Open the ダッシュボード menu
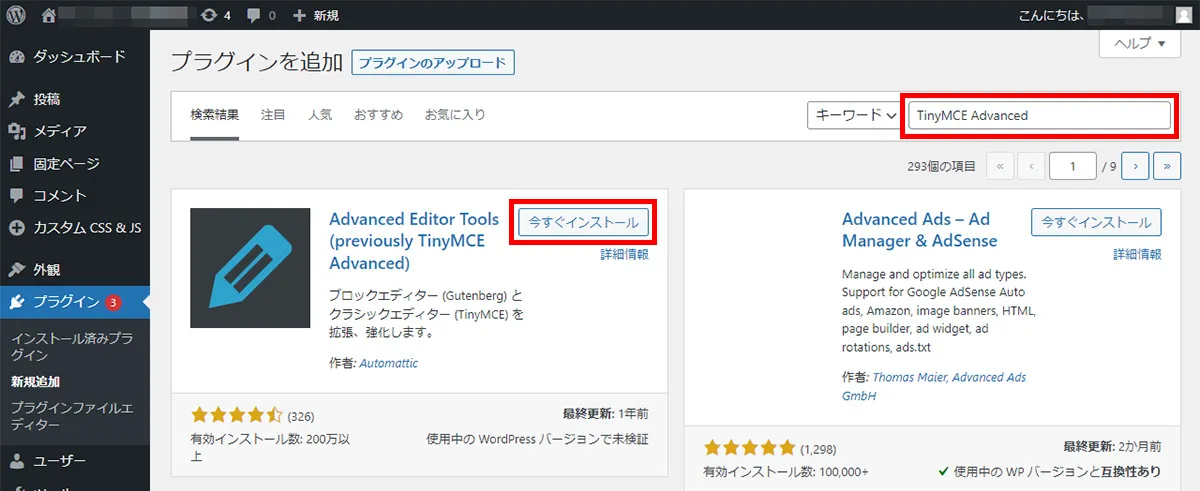Image resolution: width=1200 pixels, height=491 pixels. 75,57
